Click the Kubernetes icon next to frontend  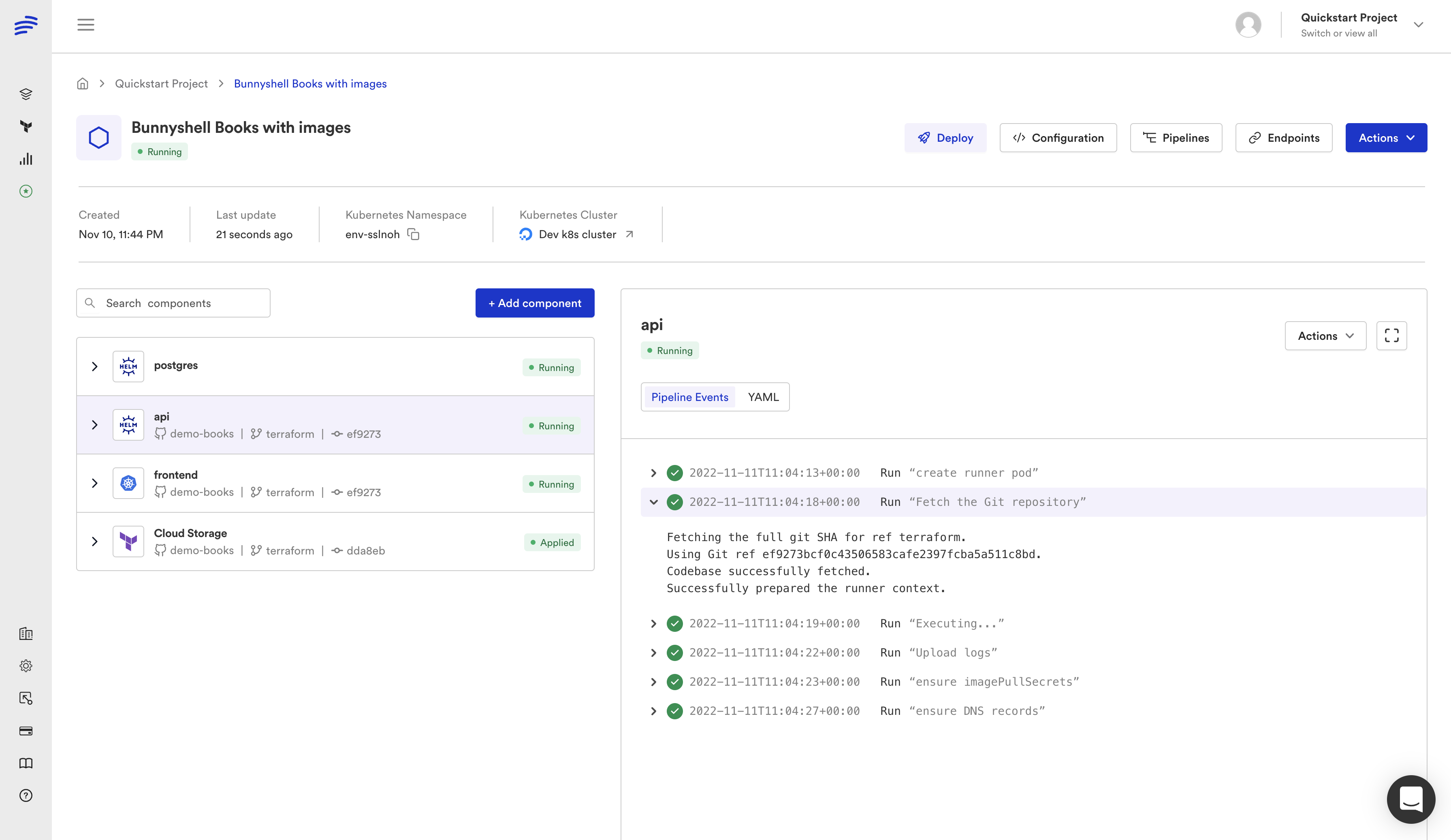128,483
